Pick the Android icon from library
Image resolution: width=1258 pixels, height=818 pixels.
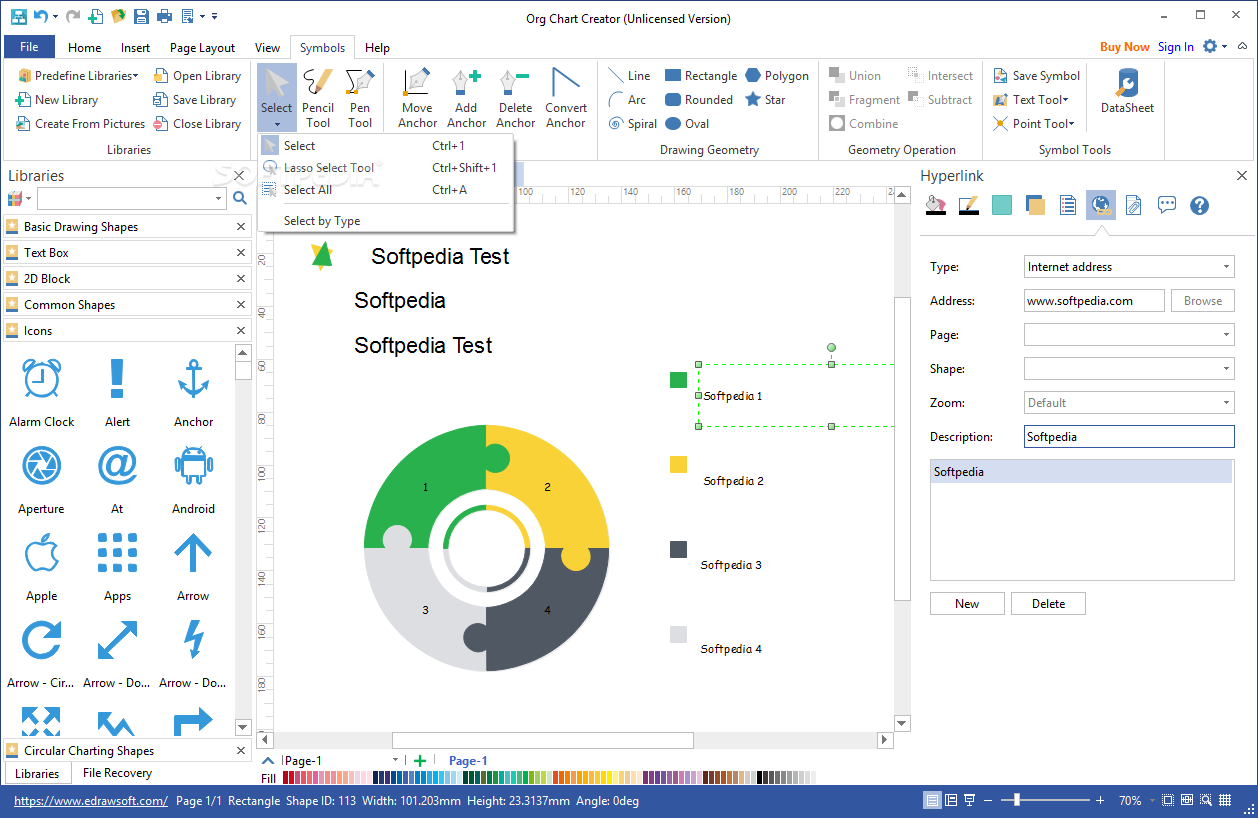193,479
